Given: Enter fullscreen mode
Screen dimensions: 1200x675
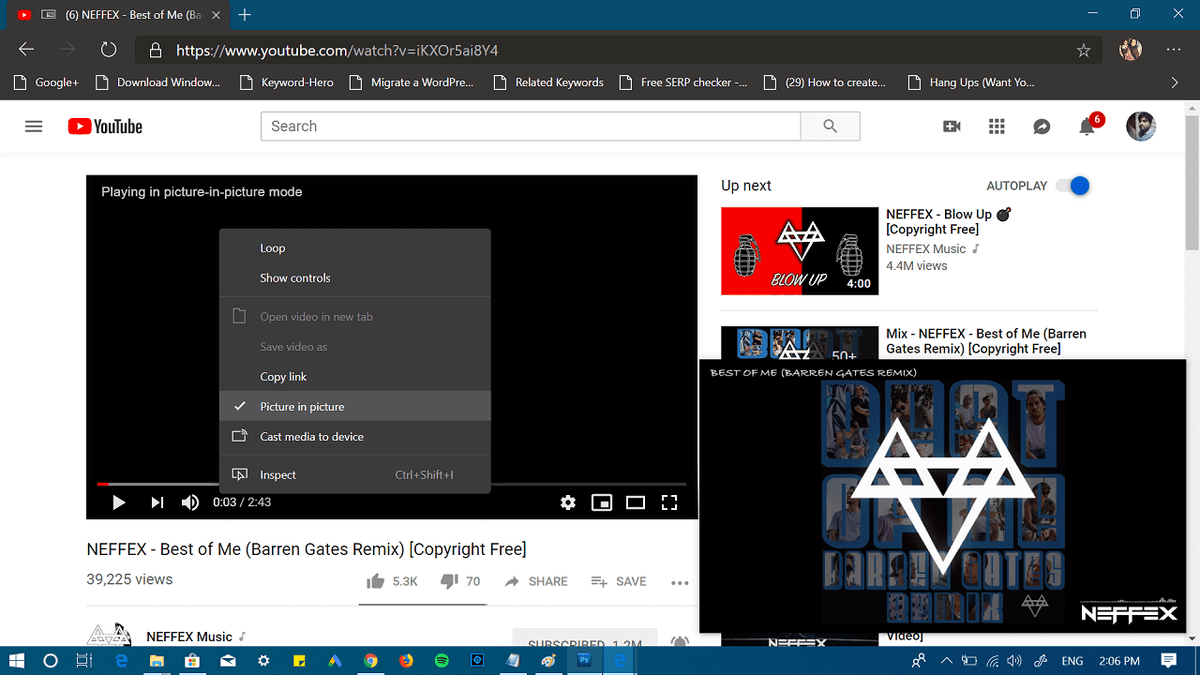Looking at the screenshot, I should tap(669, 502).
